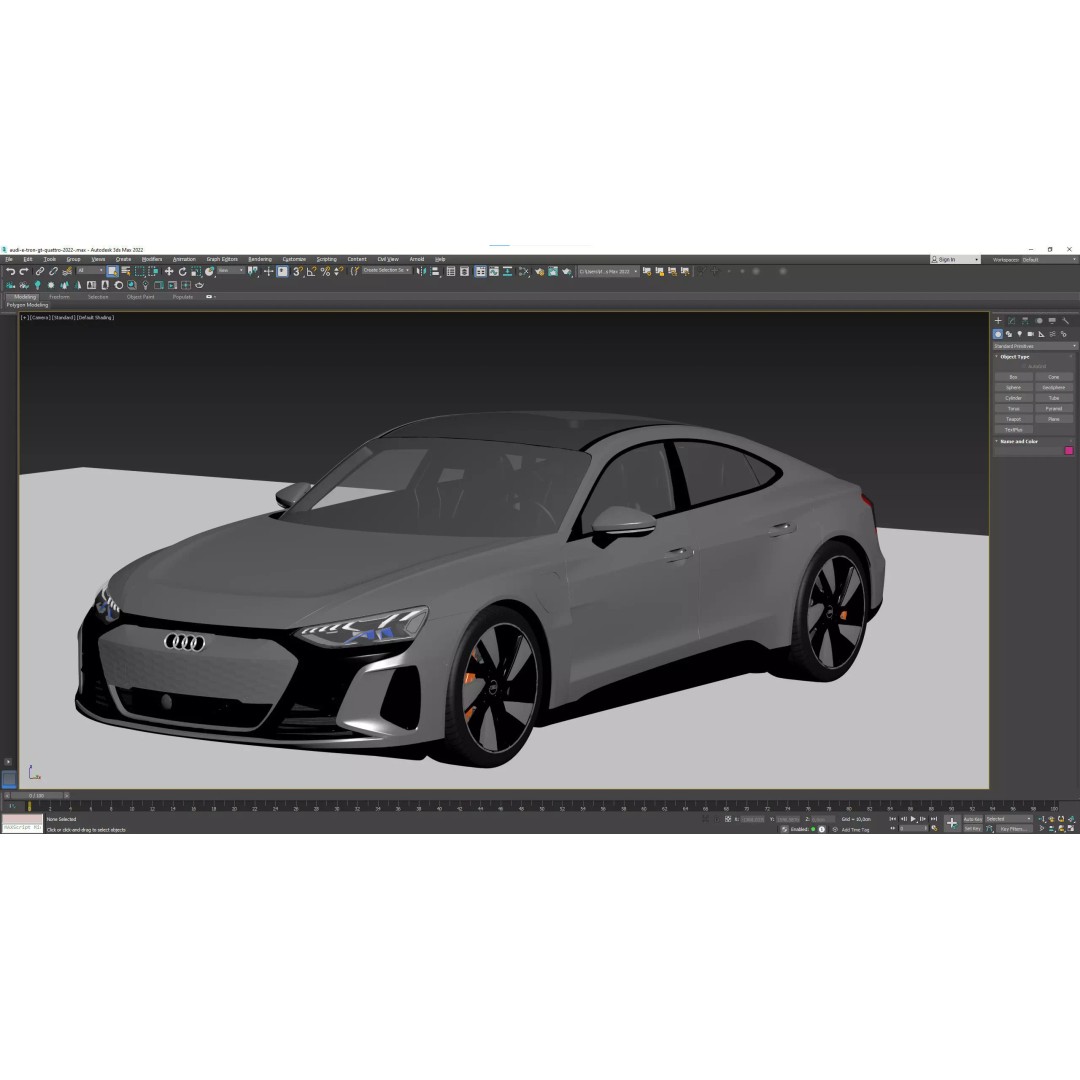Open the Scripting menu
Image resolution: width=1080 pixels, height=1080 pixels.
326,260
